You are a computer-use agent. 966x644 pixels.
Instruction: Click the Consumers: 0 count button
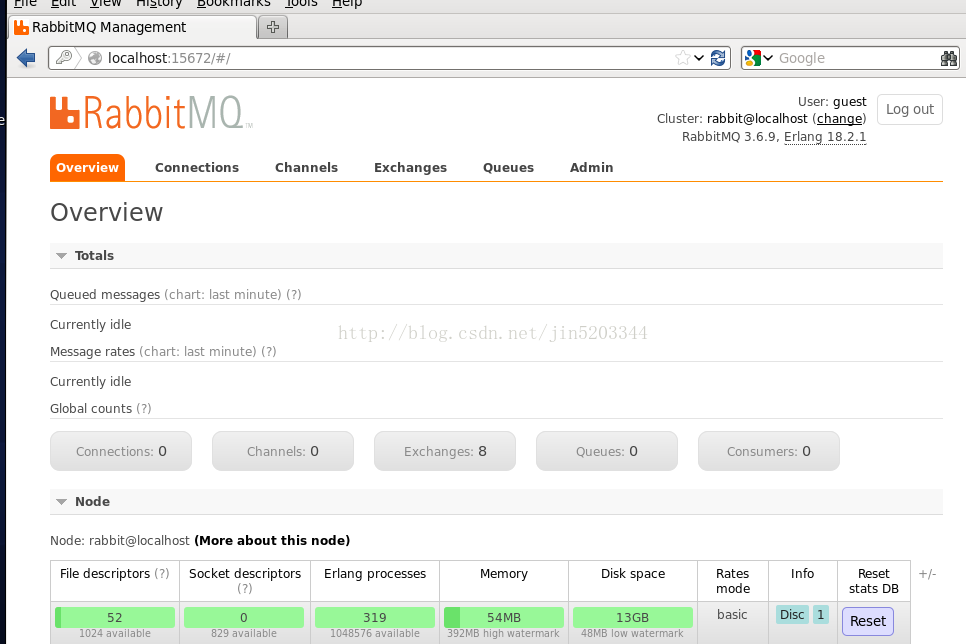tap(769, 451)
